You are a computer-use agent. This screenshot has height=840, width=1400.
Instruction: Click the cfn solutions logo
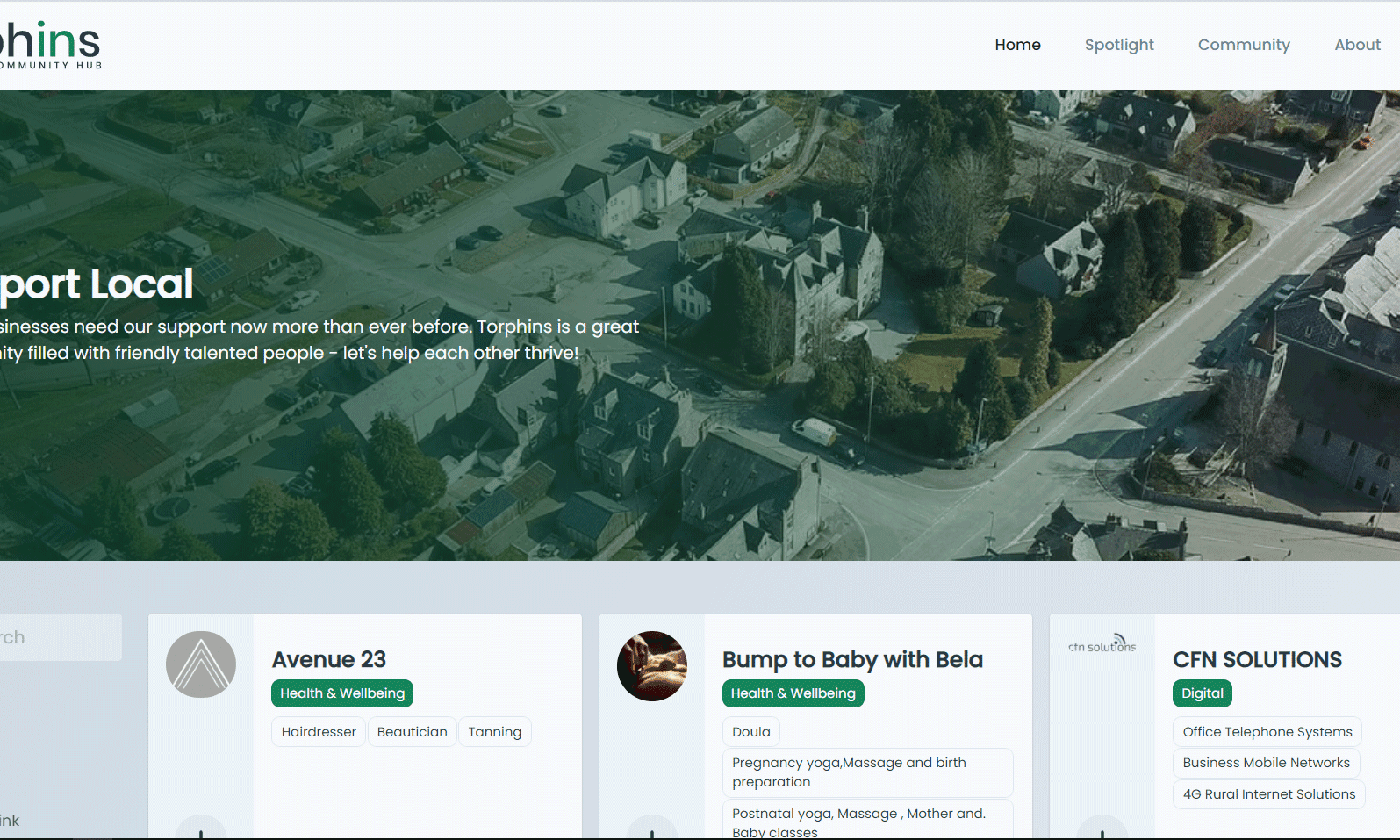(1102, 644)
